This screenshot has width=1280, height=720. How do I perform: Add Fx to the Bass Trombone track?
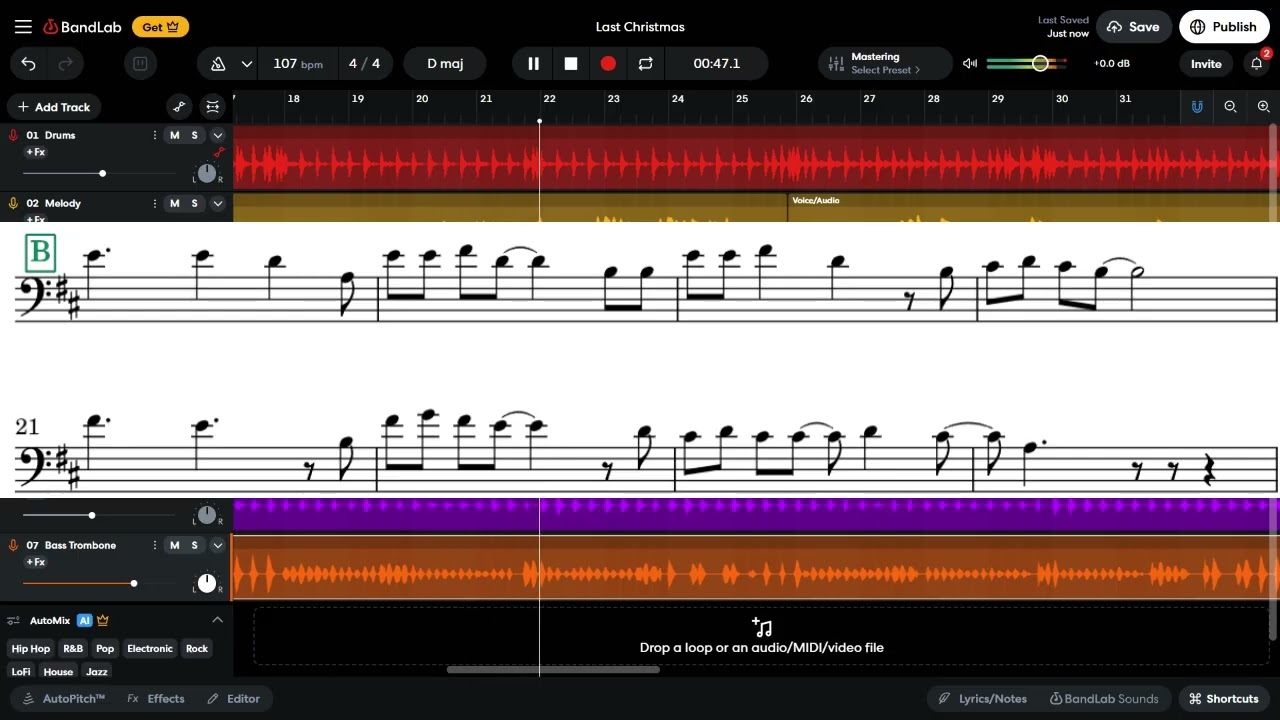tap(35, 562)
